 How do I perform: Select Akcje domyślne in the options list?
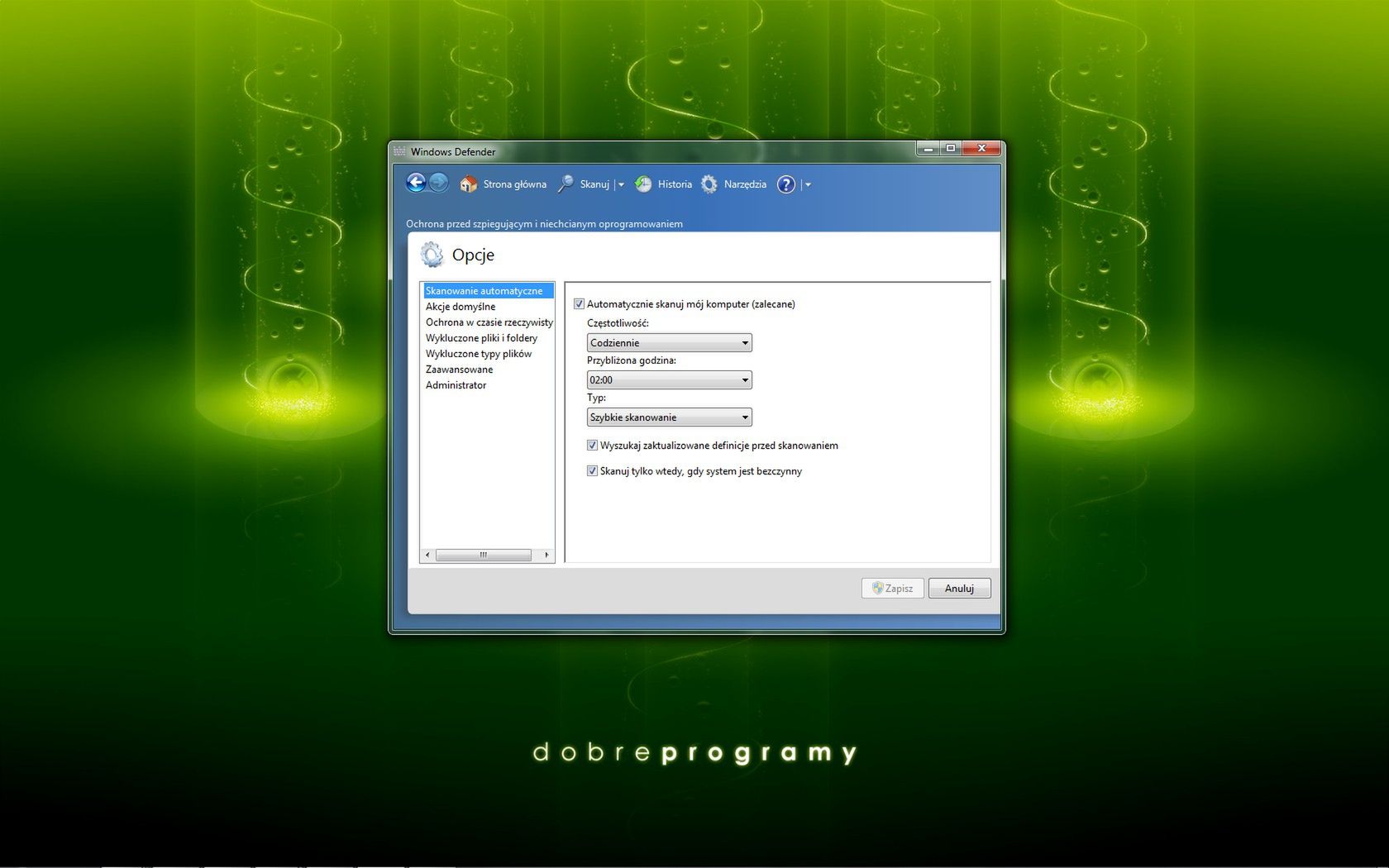click(x=488, y=307)
